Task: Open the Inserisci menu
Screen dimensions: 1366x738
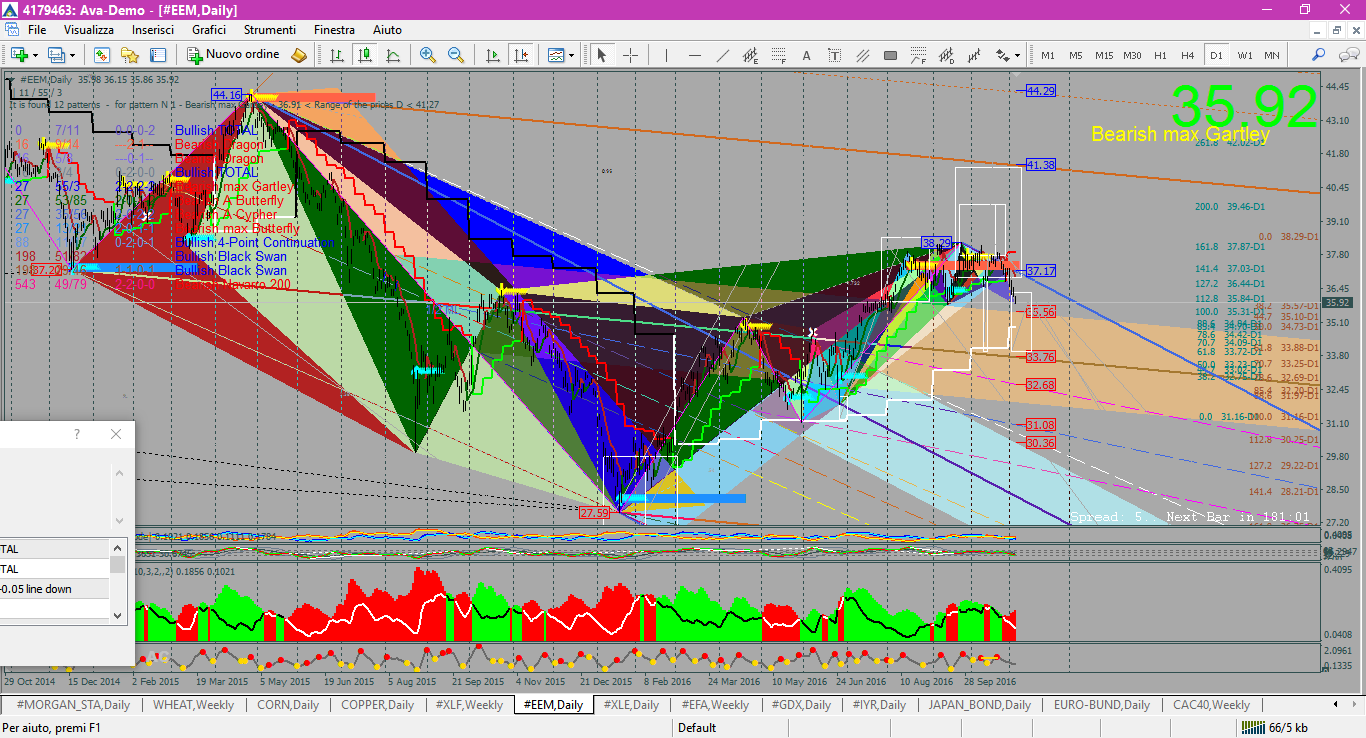Action: pyautogui.click(x=153, y=30)
